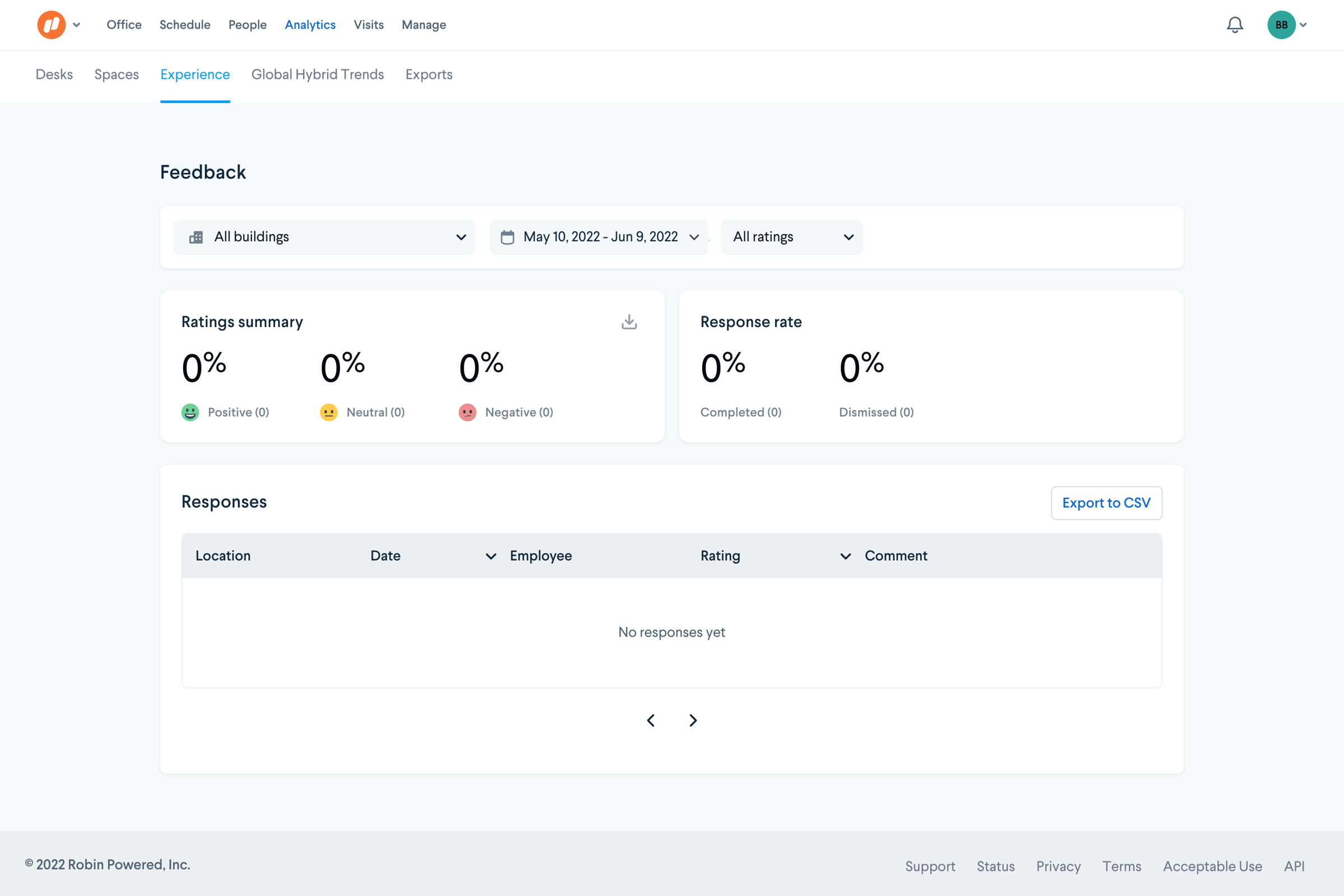Click the yellow neutral face icon
Image resolution: width=1344 pixels, height=896 pixels.
[329, 412]
